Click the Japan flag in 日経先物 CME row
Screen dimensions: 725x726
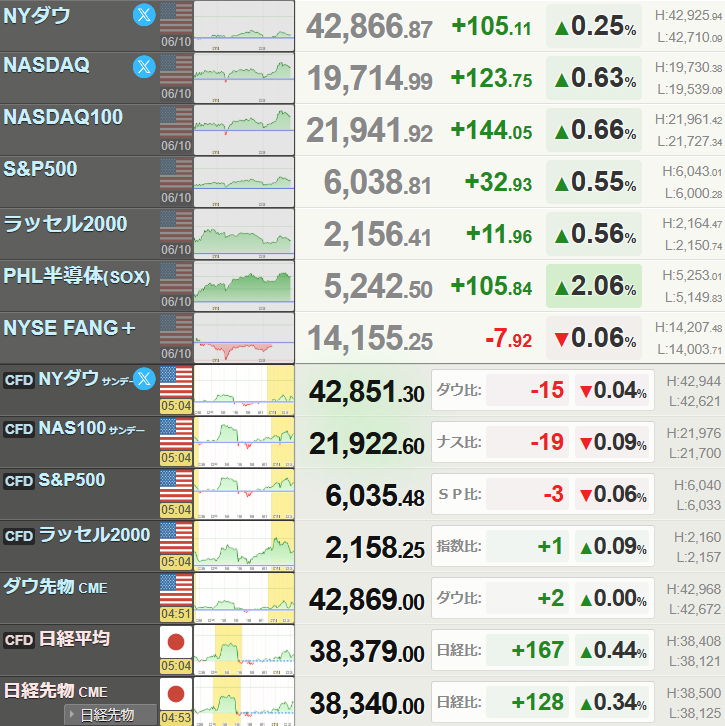176,694
